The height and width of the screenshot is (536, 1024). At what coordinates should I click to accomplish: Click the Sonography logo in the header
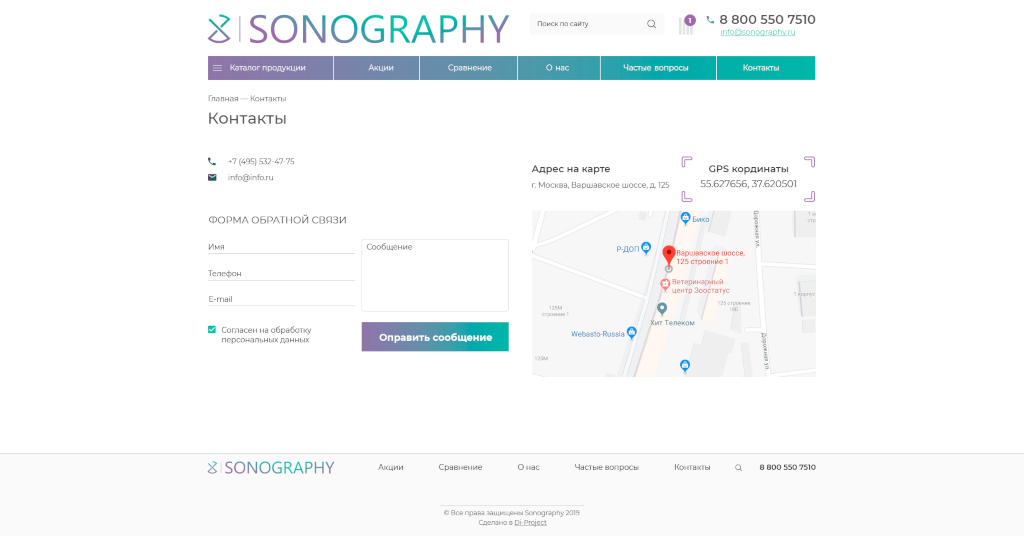[358, 28]
